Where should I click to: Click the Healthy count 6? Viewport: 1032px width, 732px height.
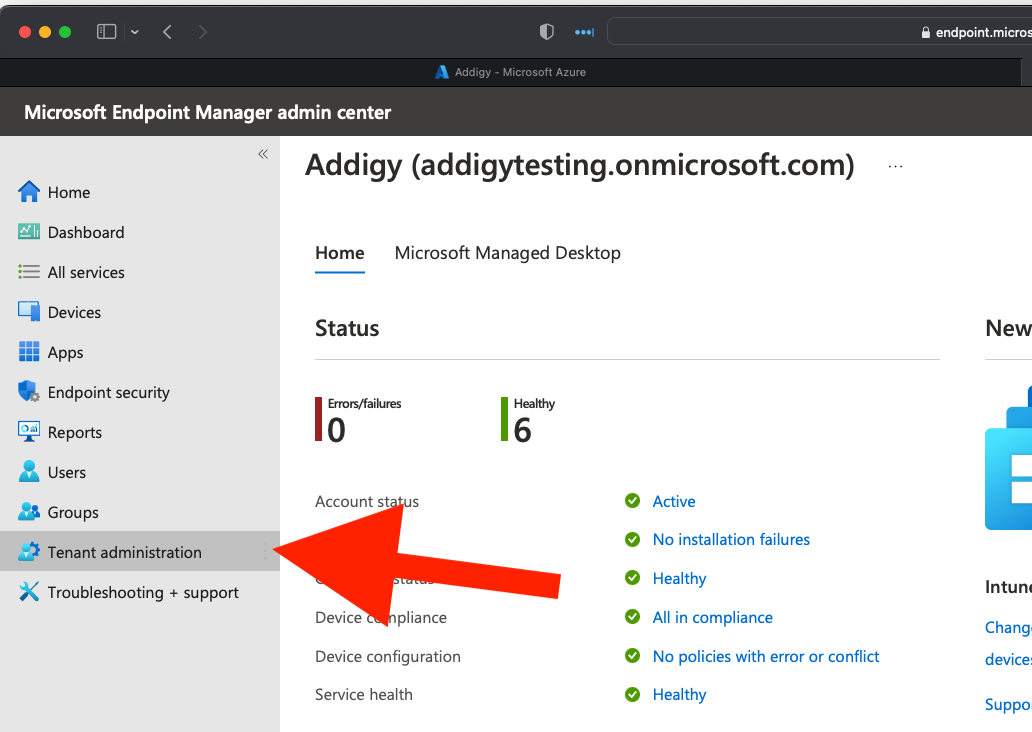click(x=523, y=431)
